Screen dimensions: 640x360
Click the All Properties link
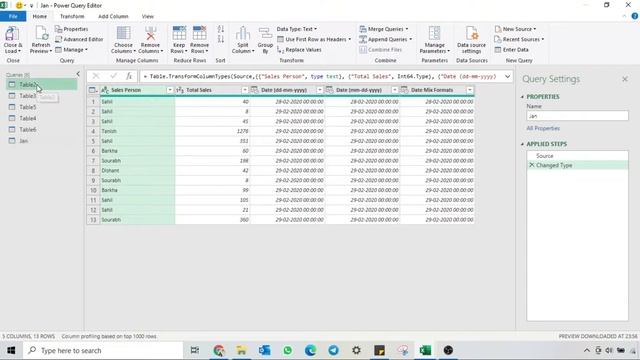tap(543, 128)
